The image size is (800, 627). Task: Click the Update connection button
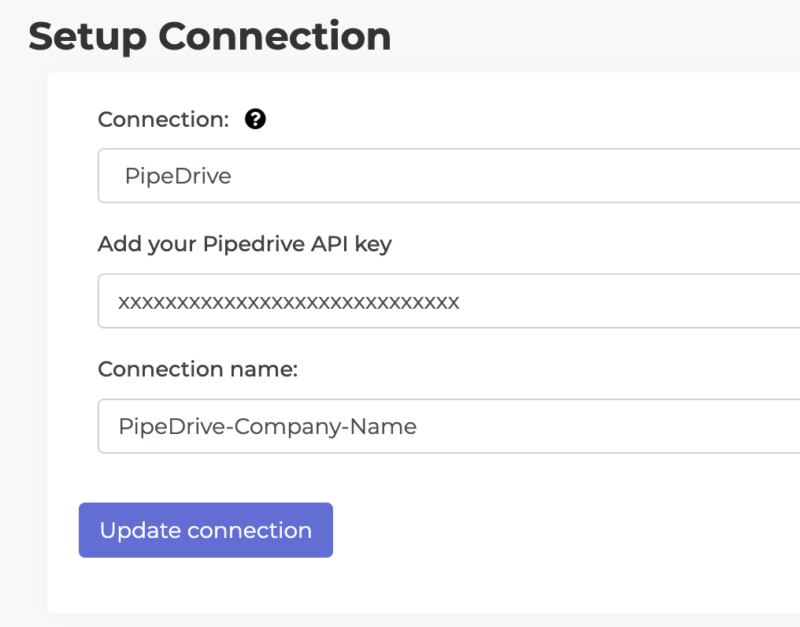tap(206, 530)
